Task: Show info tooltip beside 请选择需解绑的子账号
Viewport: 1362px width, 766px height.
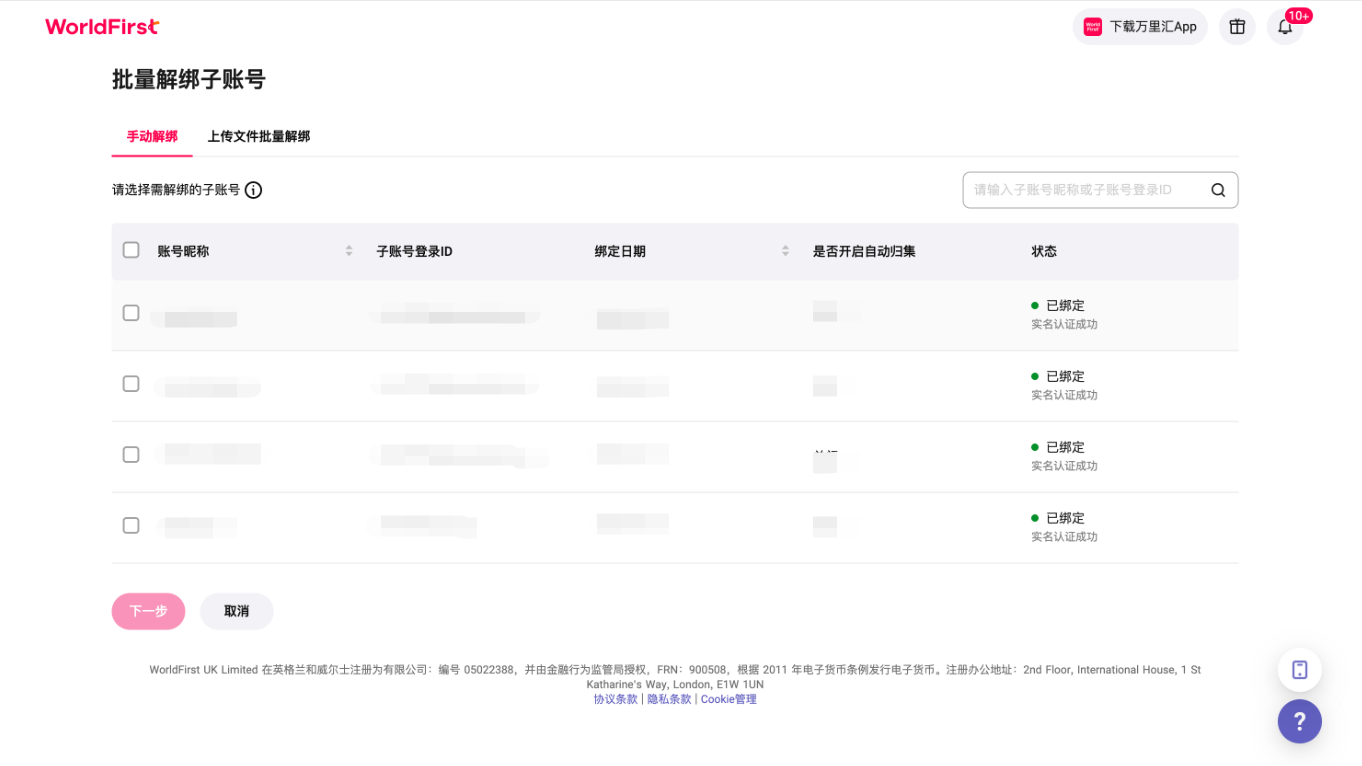Action: coord(254,190)
